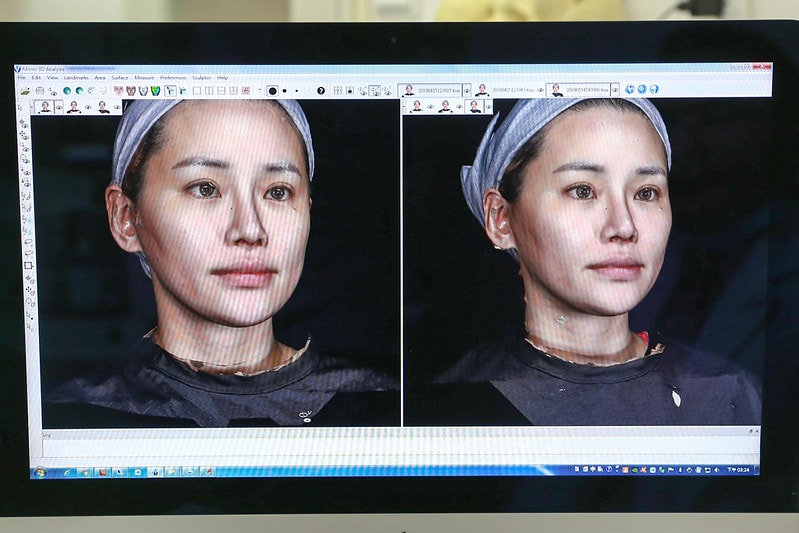
Task: Select the teal sphere shading icon
Action: tap(67, 90)
